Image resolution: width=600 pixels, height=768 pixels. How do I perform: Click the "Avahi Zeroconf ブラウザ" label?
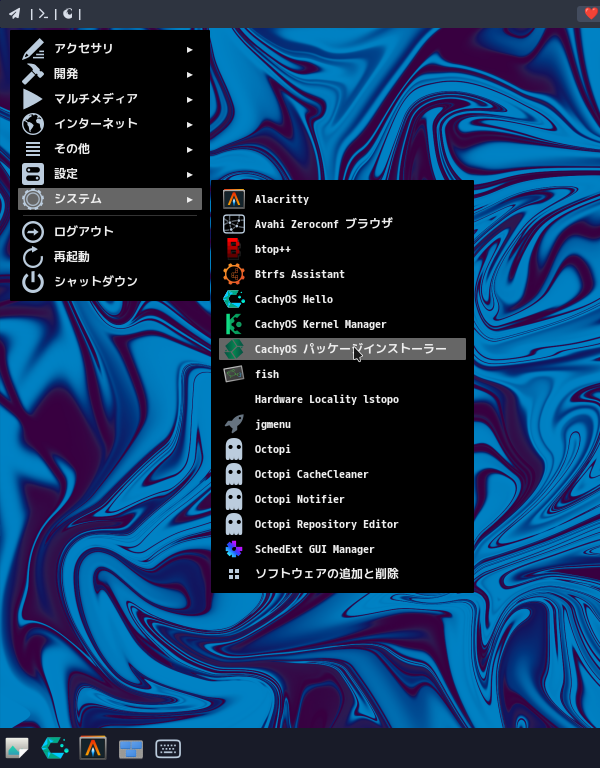(x=324, y=224)
